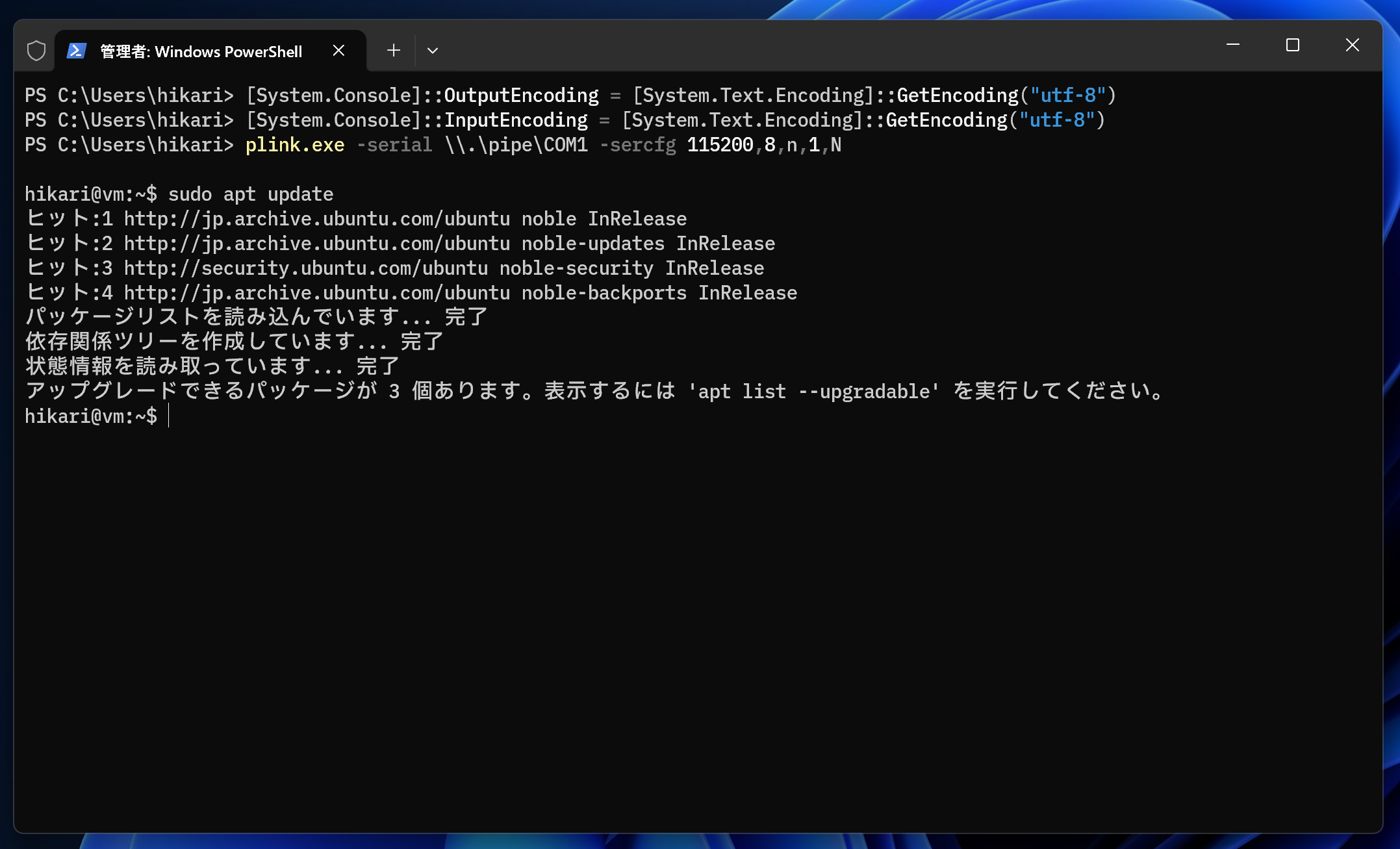Open the tab dropdown chevron
Image resolution: width=1400 pixels, height=849 pixels.
click(433, 50)
